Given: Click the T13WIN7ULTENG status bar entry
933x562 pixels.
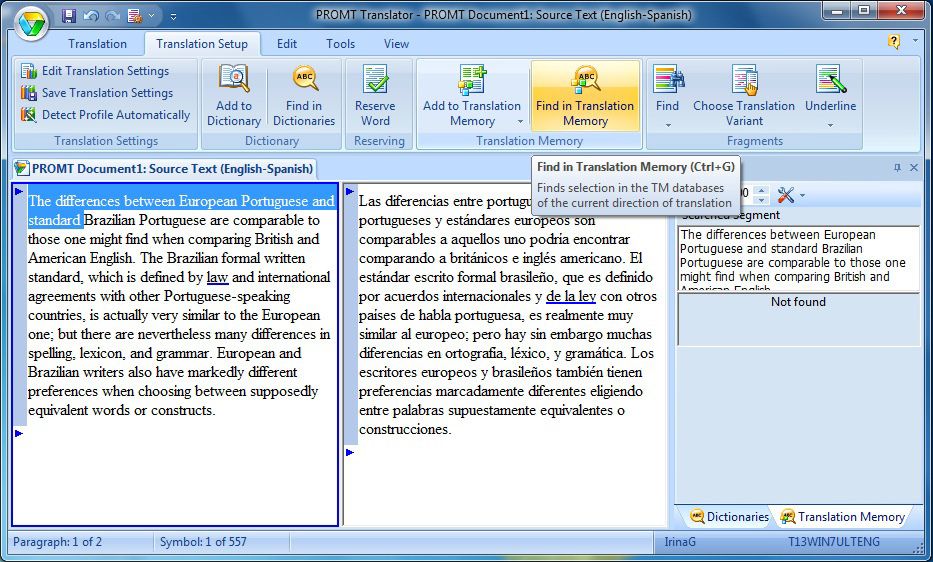Looking at the screenshot, I should pyautogui.click(x=834, y=542).
